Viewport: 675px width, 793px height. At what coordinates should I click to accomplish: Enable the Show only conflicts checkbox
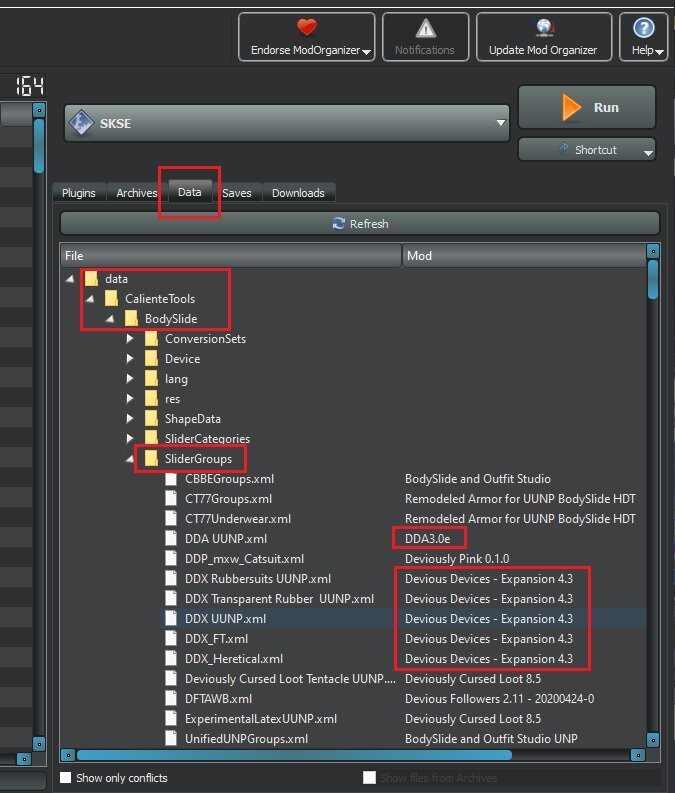point(66,777)
